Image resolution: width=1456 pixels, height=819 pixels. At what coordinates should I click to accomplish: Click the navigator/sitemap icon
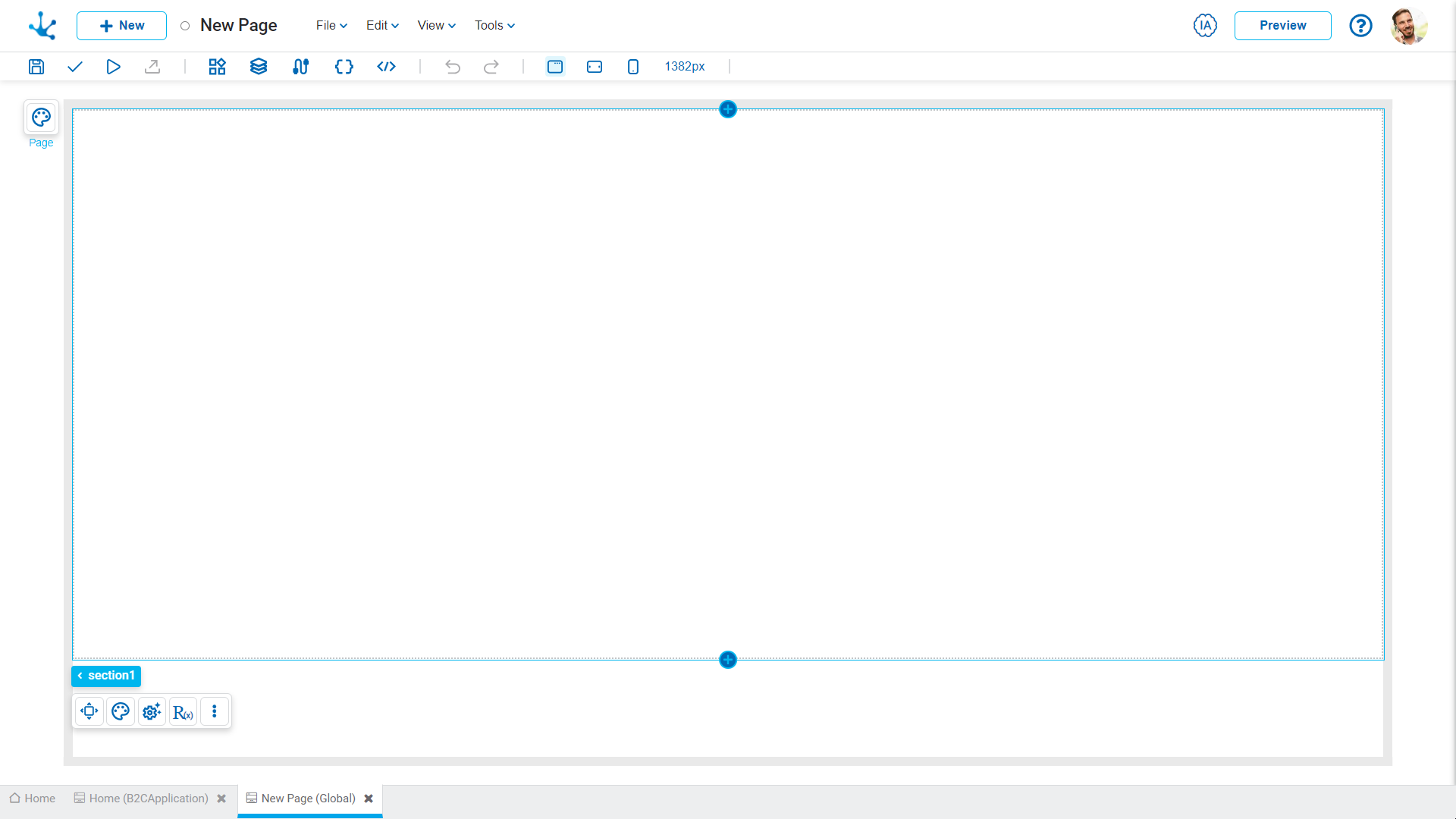click(300, 66)
